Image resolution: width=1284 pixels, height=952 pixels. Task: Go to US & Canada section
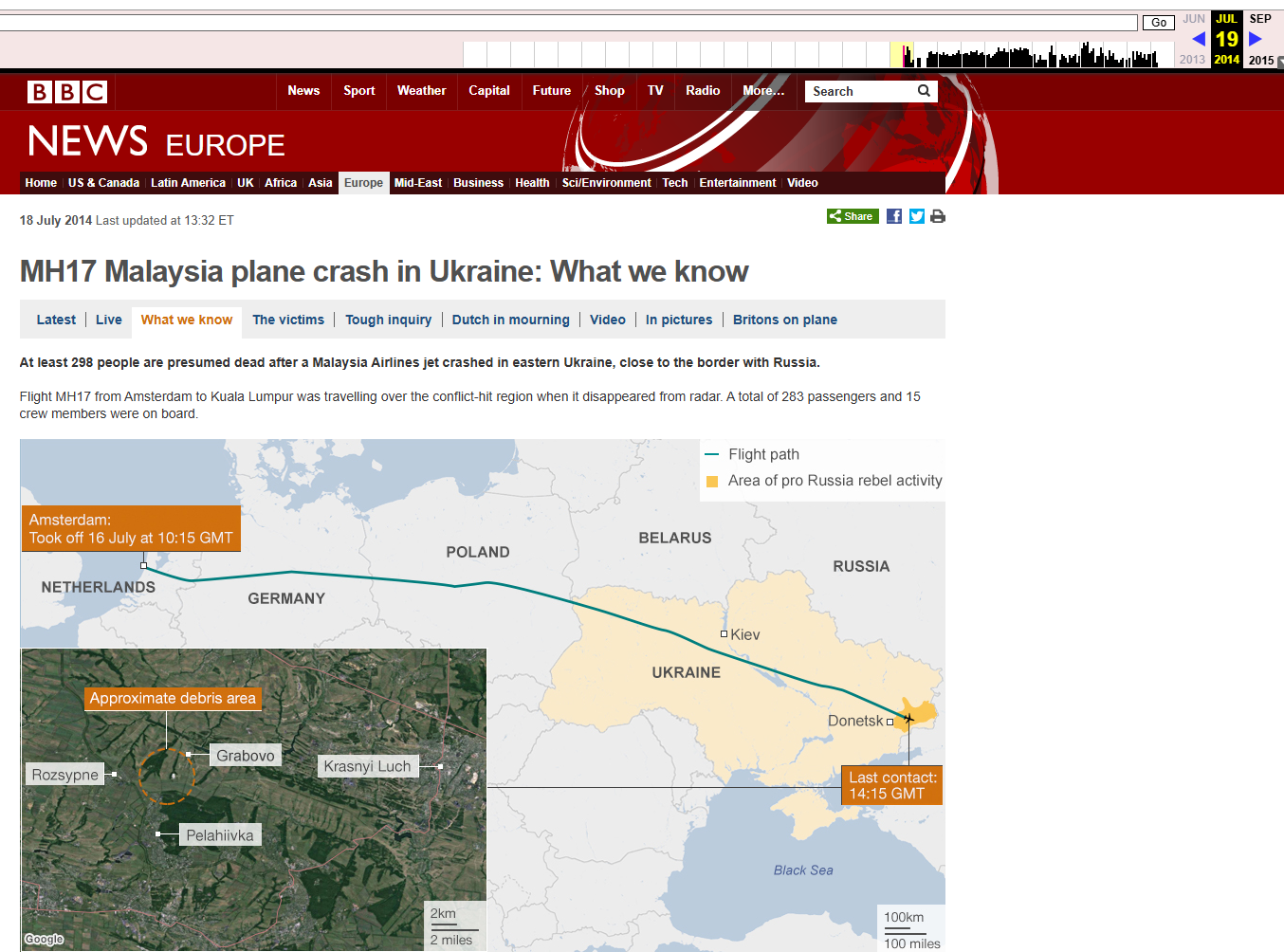click(103, 183)
